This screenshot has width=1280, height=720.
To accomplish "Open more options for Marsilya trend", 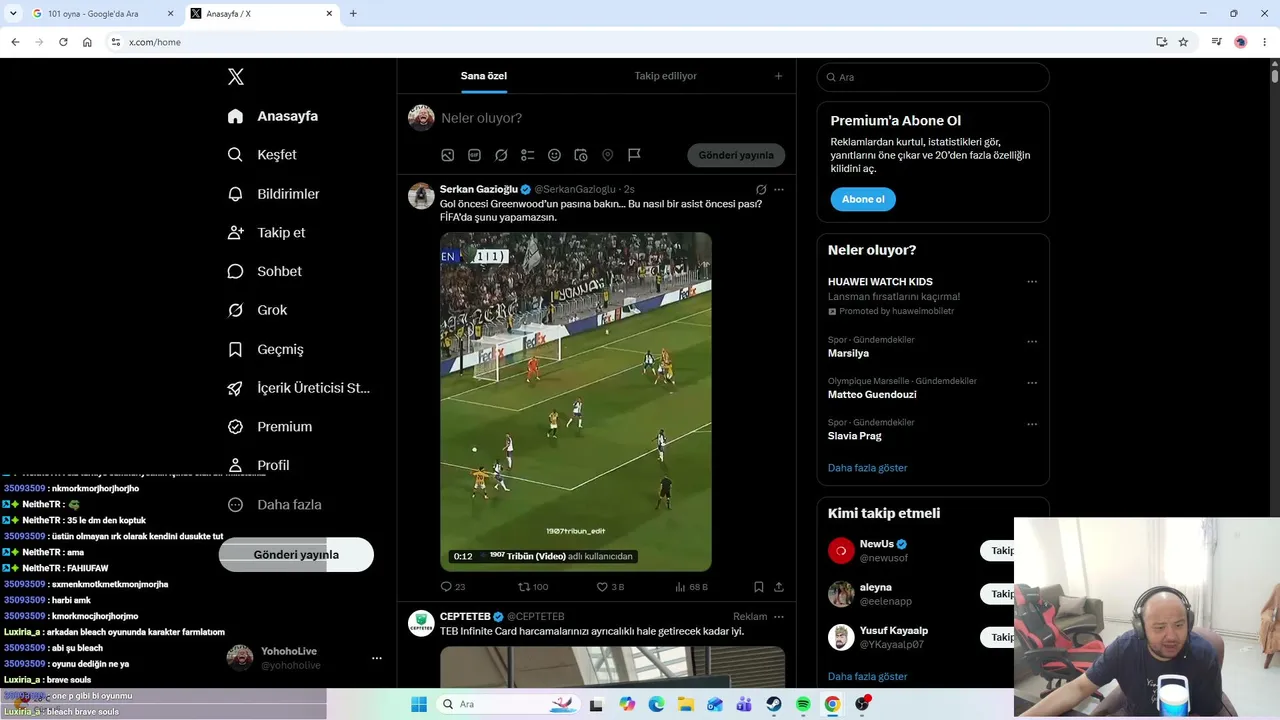I will (1032, 342).
